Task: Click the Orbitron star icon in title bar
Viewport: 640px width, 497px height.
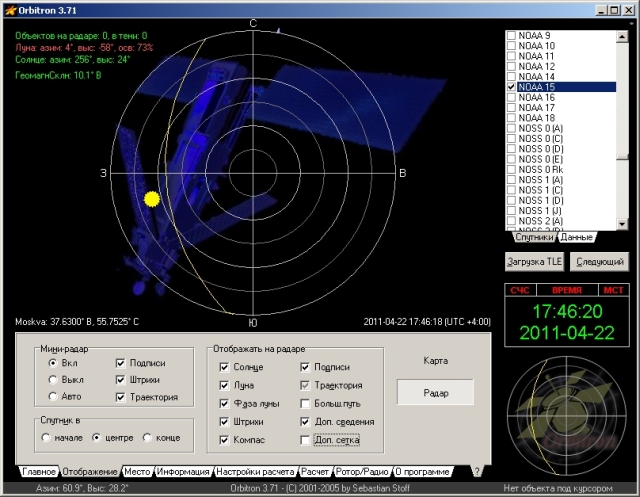Action: (x=10, y=10)
